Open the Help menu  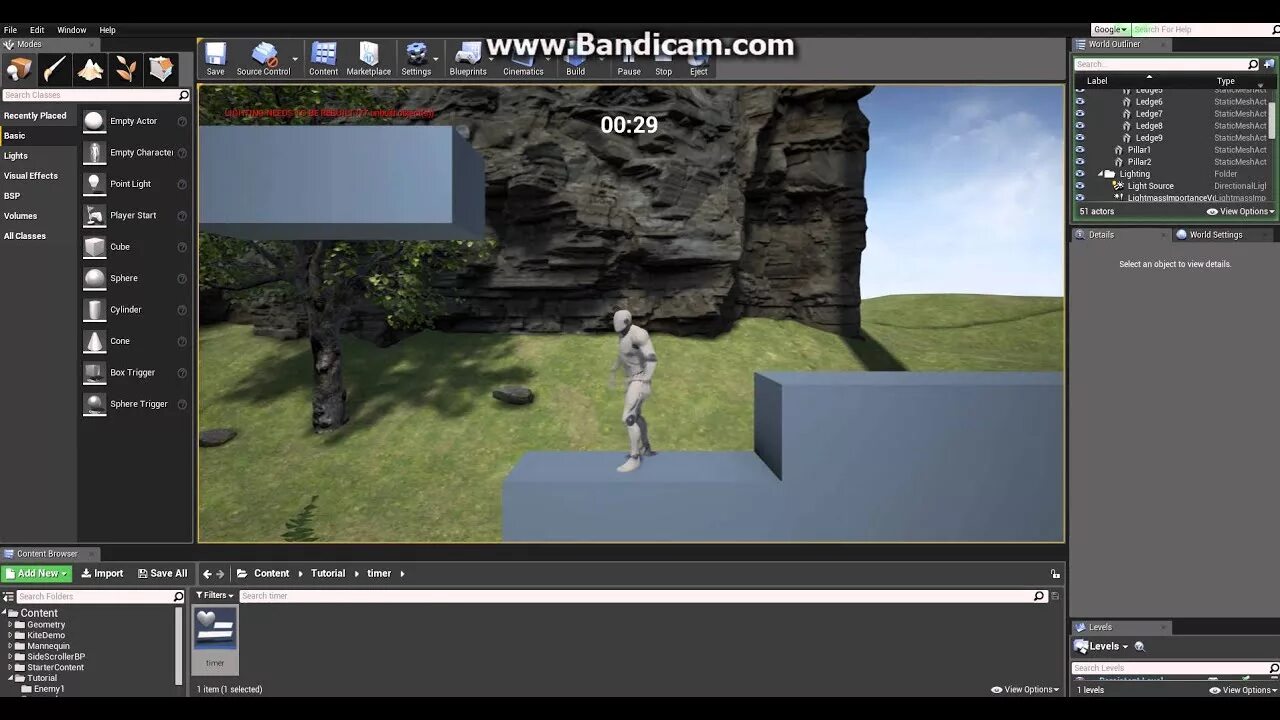pyautogui.click(x=107, y=30)
